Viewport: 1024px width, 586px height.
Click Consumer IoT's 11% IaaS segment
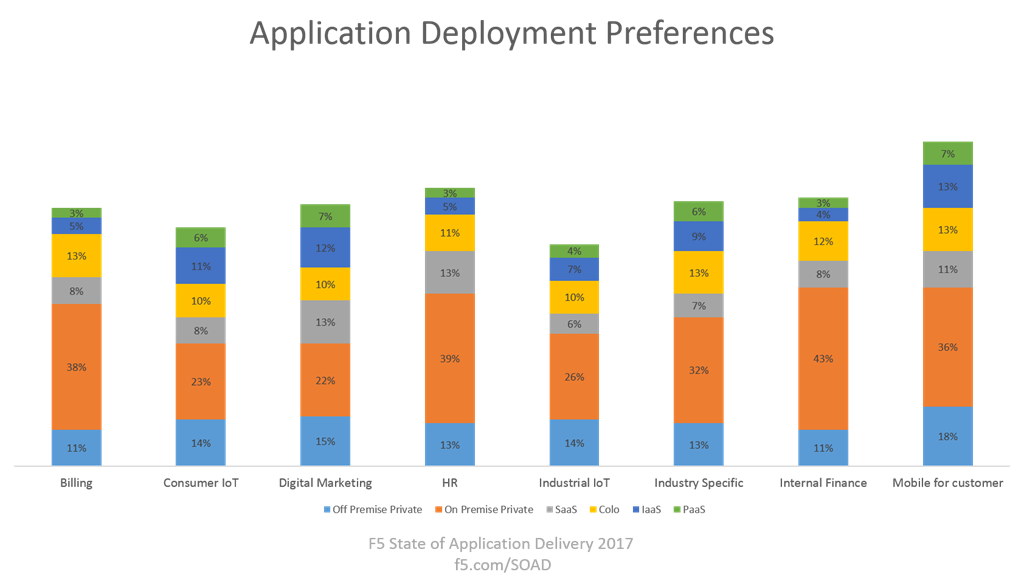coord(201,266)
